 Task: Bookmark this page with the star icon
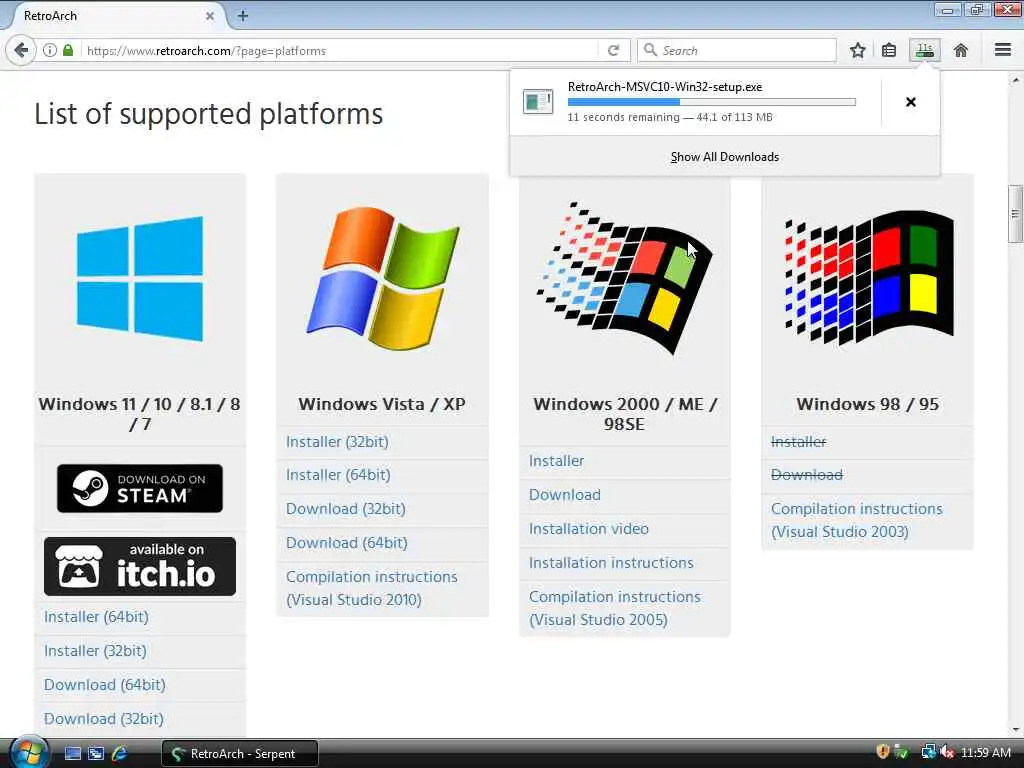857,50
